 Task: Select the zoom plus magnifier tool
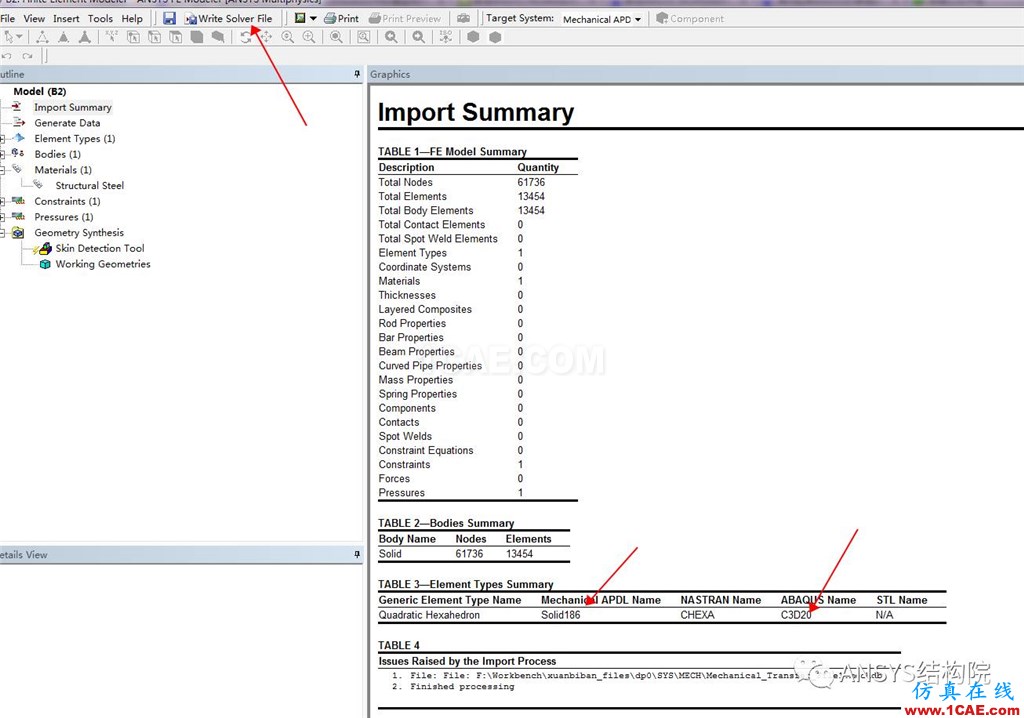click(x=309, y=37)
